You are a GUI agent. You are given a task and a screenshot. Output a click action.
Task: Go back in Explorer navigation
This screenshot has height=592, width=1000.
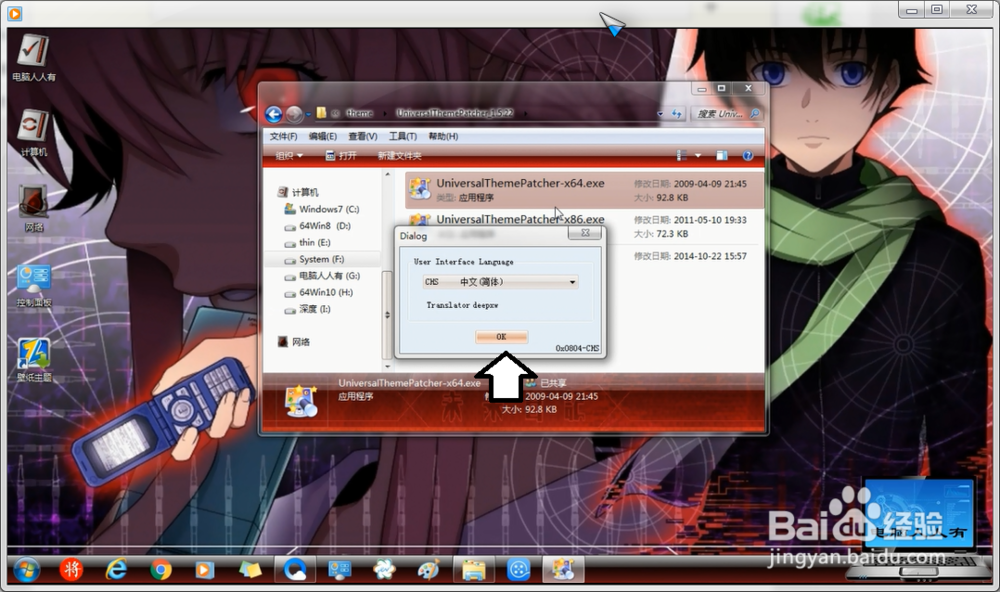pyautogui.click(x=274, y=114)
